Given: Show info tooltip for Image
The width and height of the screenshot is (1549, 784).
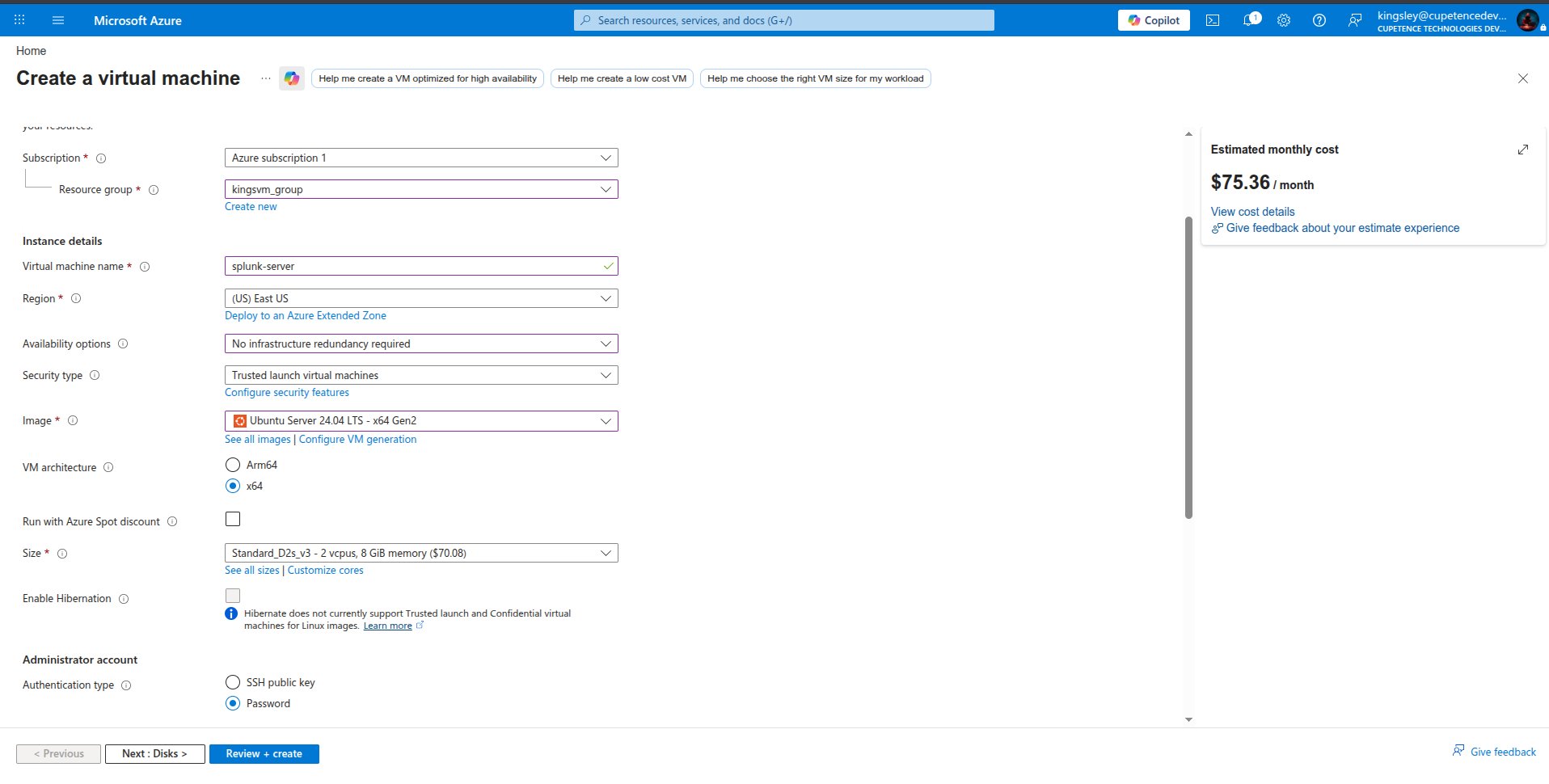Looking at the screenshot, I should click(x=73, y=420).
